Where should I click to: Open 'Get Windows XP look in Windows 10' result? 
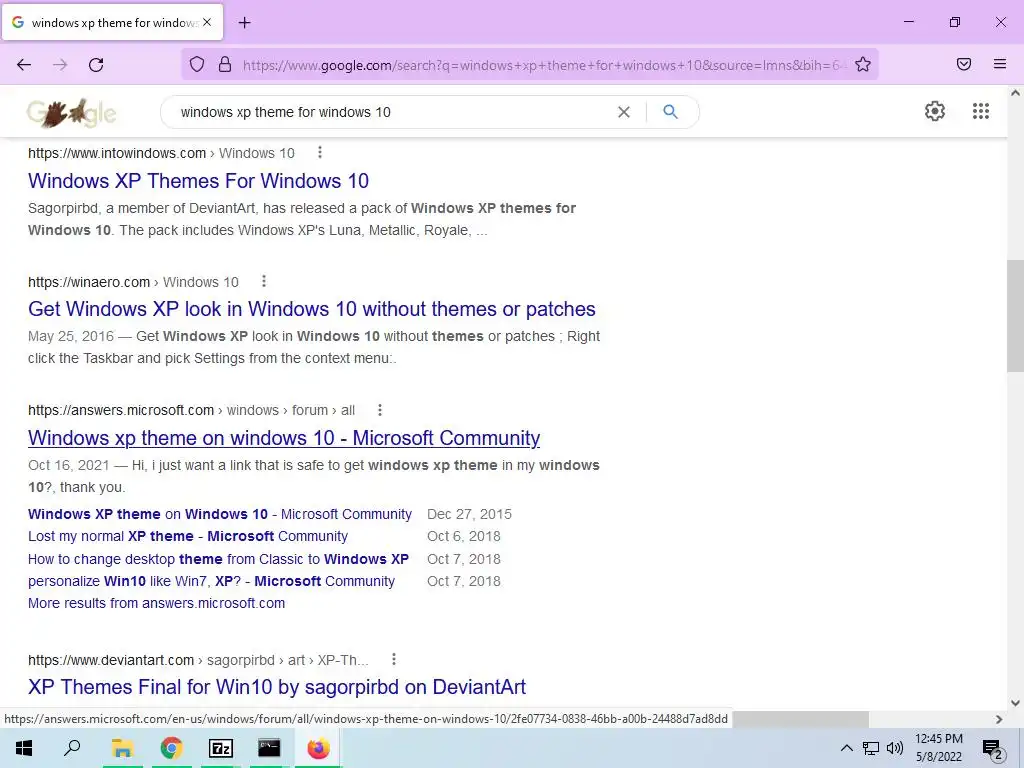point(312,309)
